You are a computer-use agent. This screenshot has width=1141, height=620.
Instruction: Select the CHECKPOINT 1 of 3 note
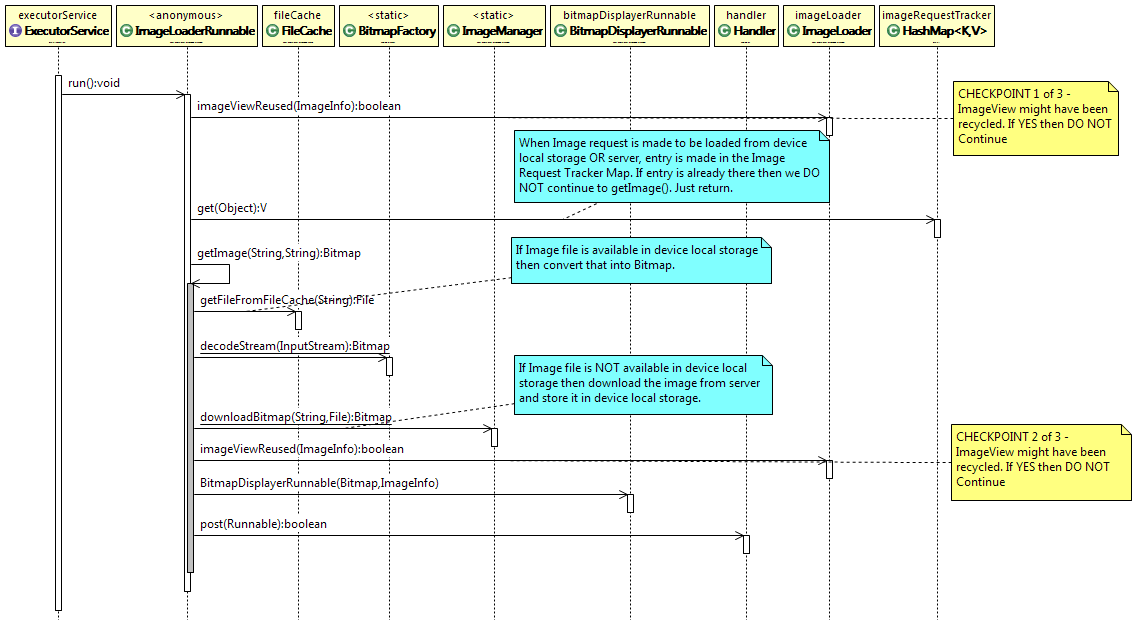coord(1035,118)
